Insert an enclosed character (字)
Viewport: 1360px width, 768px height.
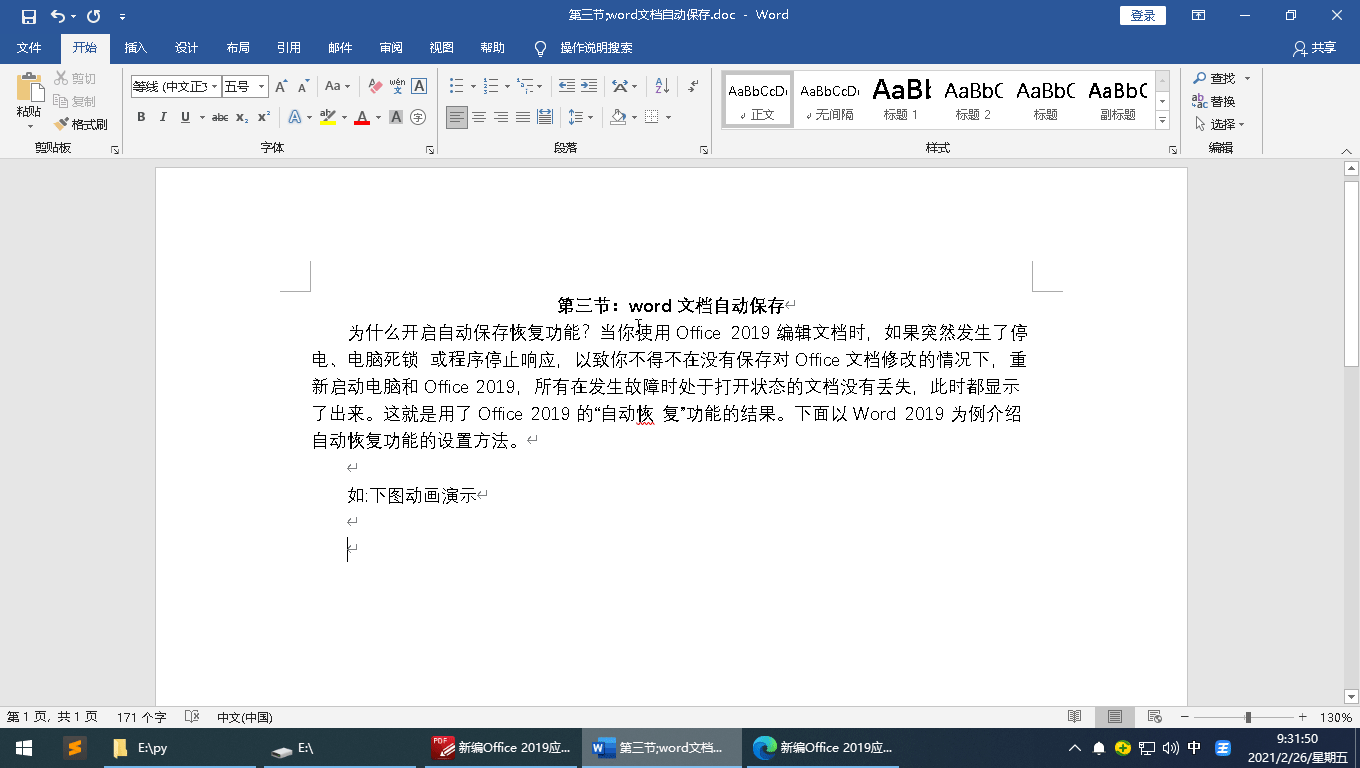click(418, 117)
